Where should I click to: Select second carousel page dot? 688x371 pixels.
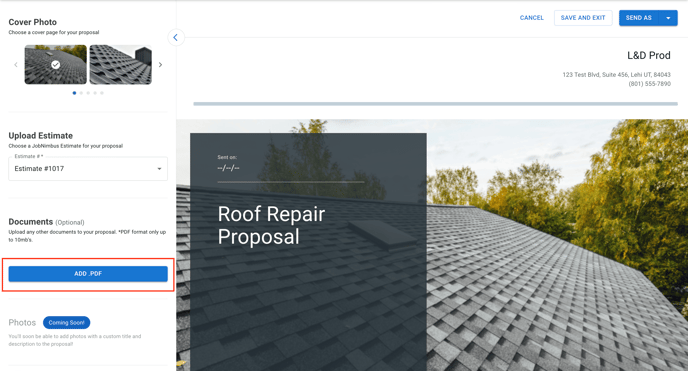pyautogui.click(x=81, y=93)
